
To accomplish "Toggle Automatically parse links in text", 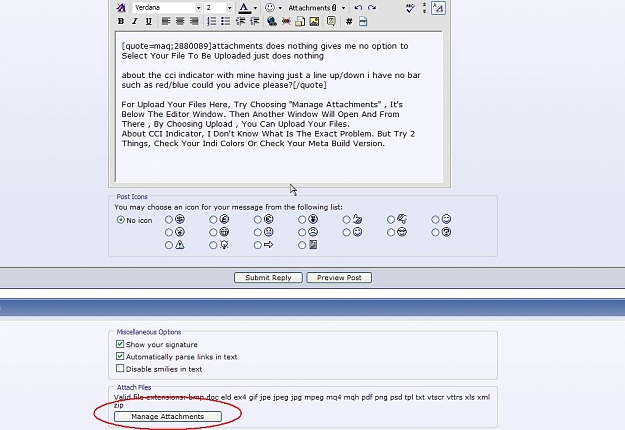I will pos(120,356).
